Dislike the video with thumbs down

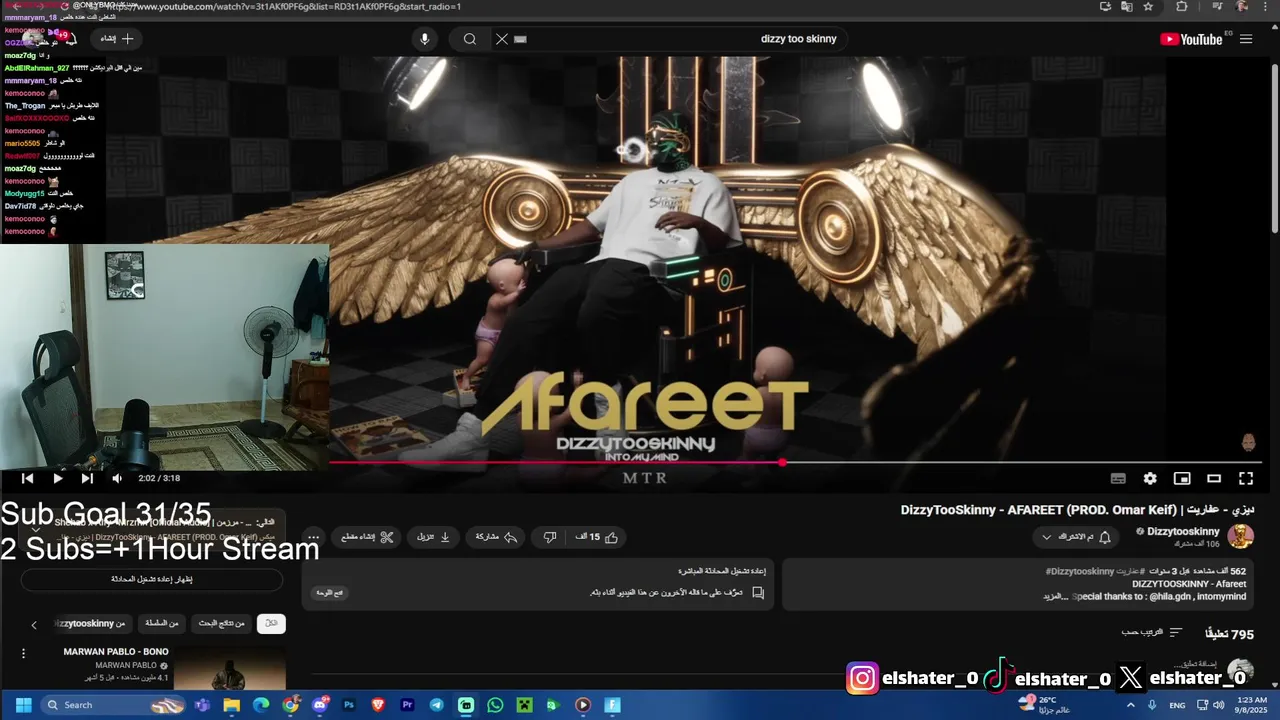coord(549,537)
